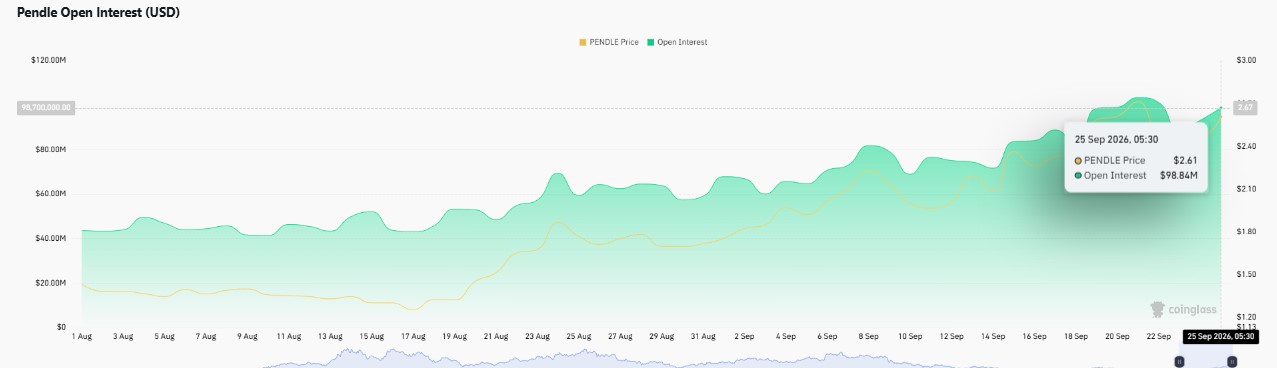Screen dimensions: 1277x368
Task: Click the 23 Aug date label
Action: point(537,337)
